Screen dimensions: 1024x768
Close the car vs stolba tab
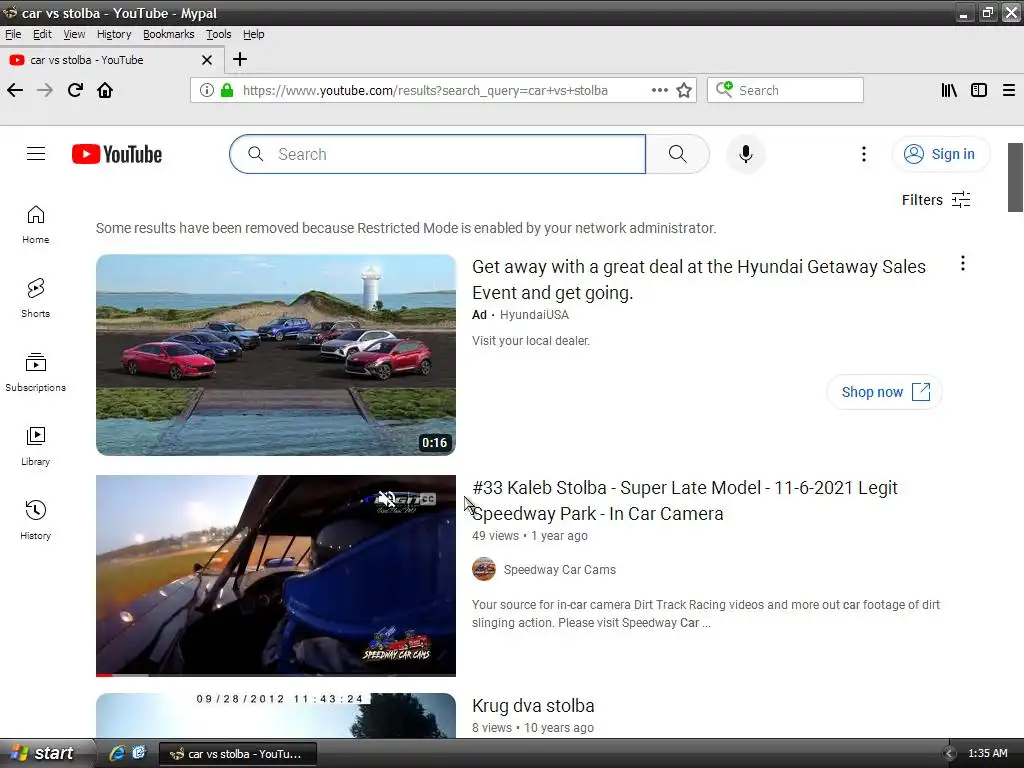(207, 60)
